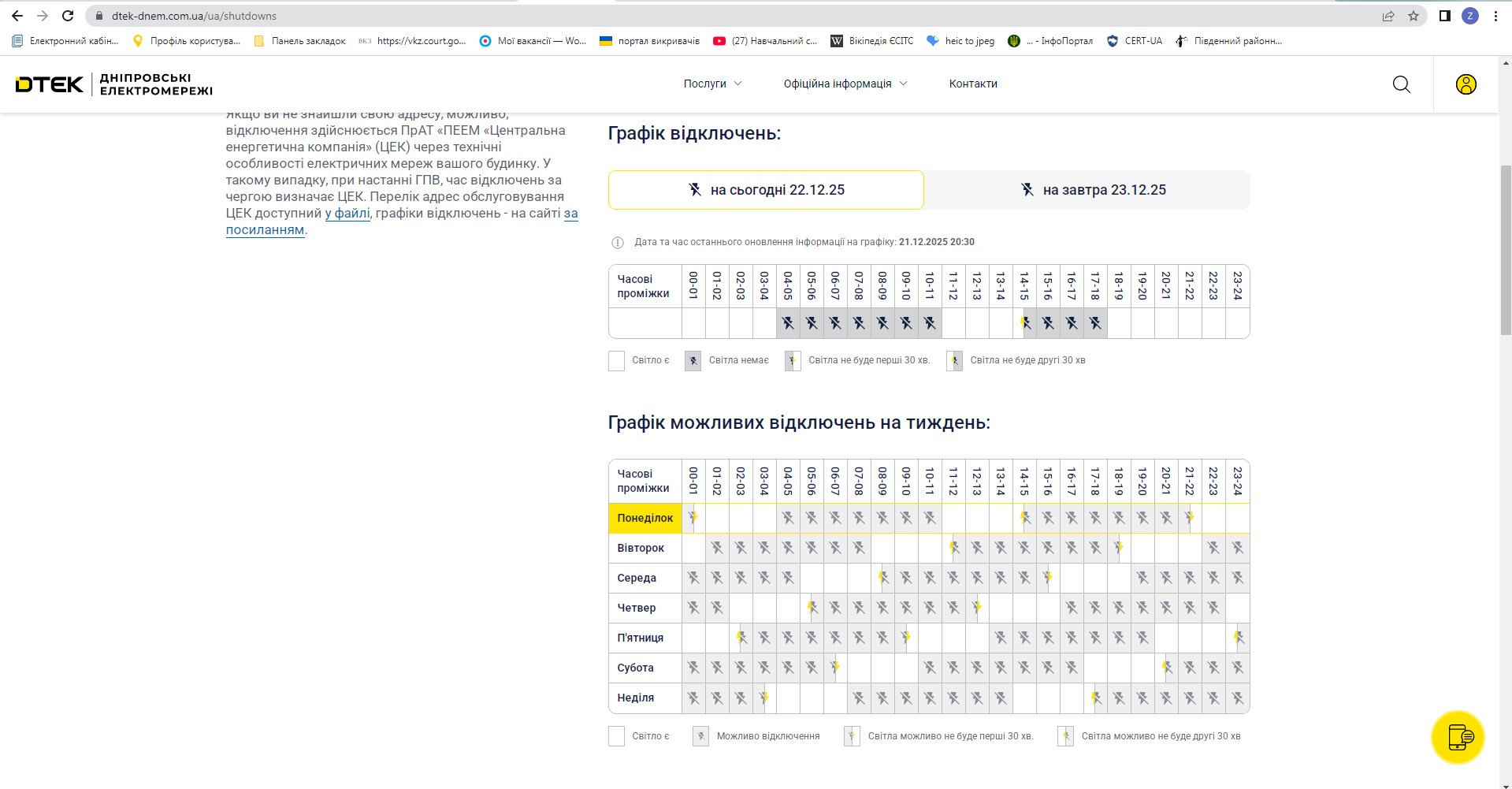The image size is (1512, 789).
Task: Click the info icon near update date
Action: (x=618, y=243)
